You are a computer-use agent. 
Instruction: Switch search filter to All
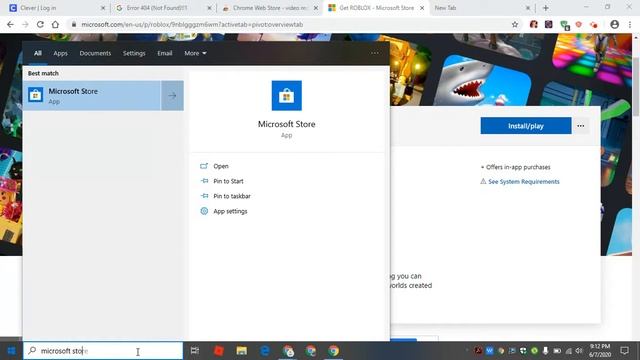[38, 53]
